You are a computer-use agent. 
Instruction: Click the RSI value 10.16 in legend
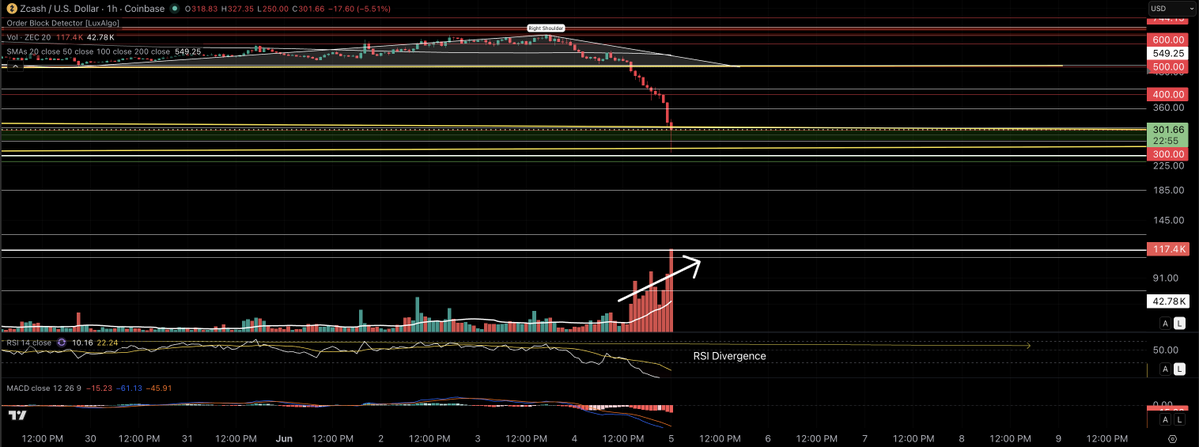pos(83,342)
